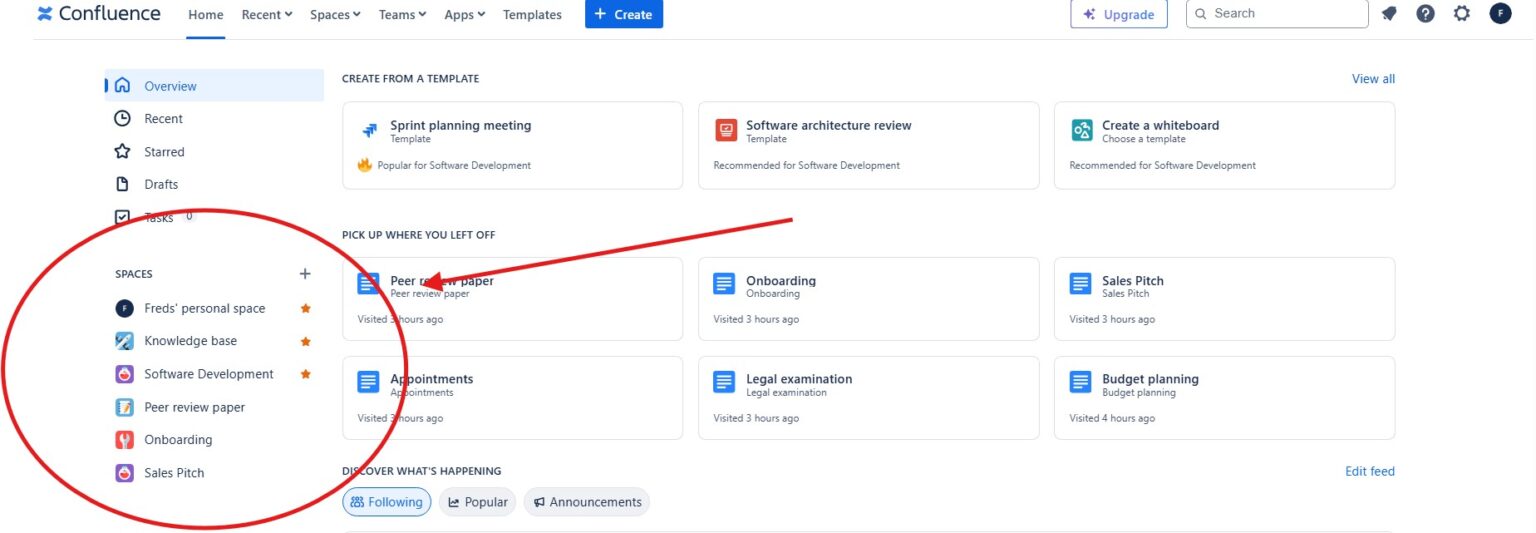Click the Drafts page icon in sidebar
The image size is (1536, 533).
click(x=122, y=184)
